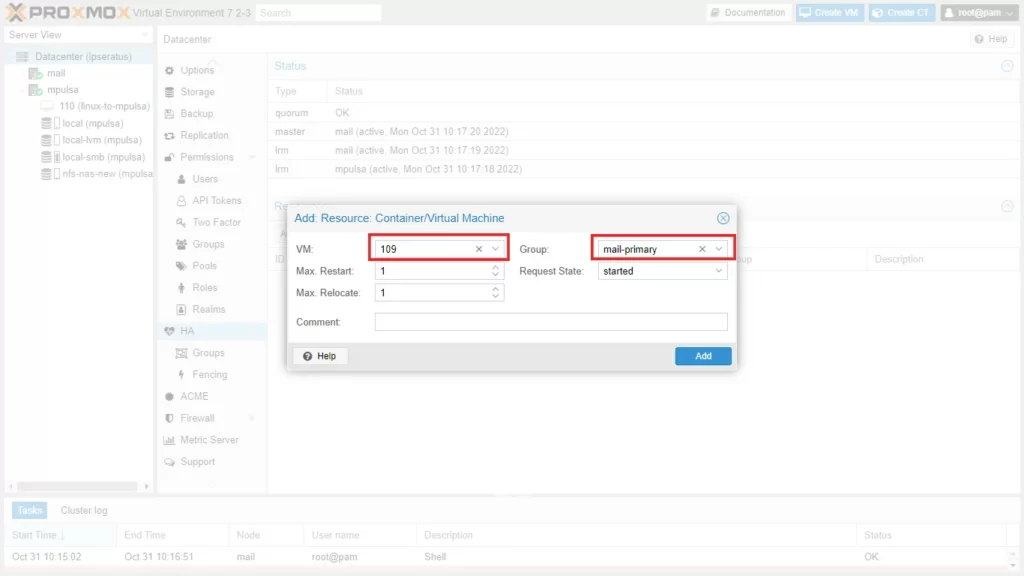The height and width of the screenshot is (576, 1024).
Task: Close the Add Resource dialog
Action: [723, 218]
